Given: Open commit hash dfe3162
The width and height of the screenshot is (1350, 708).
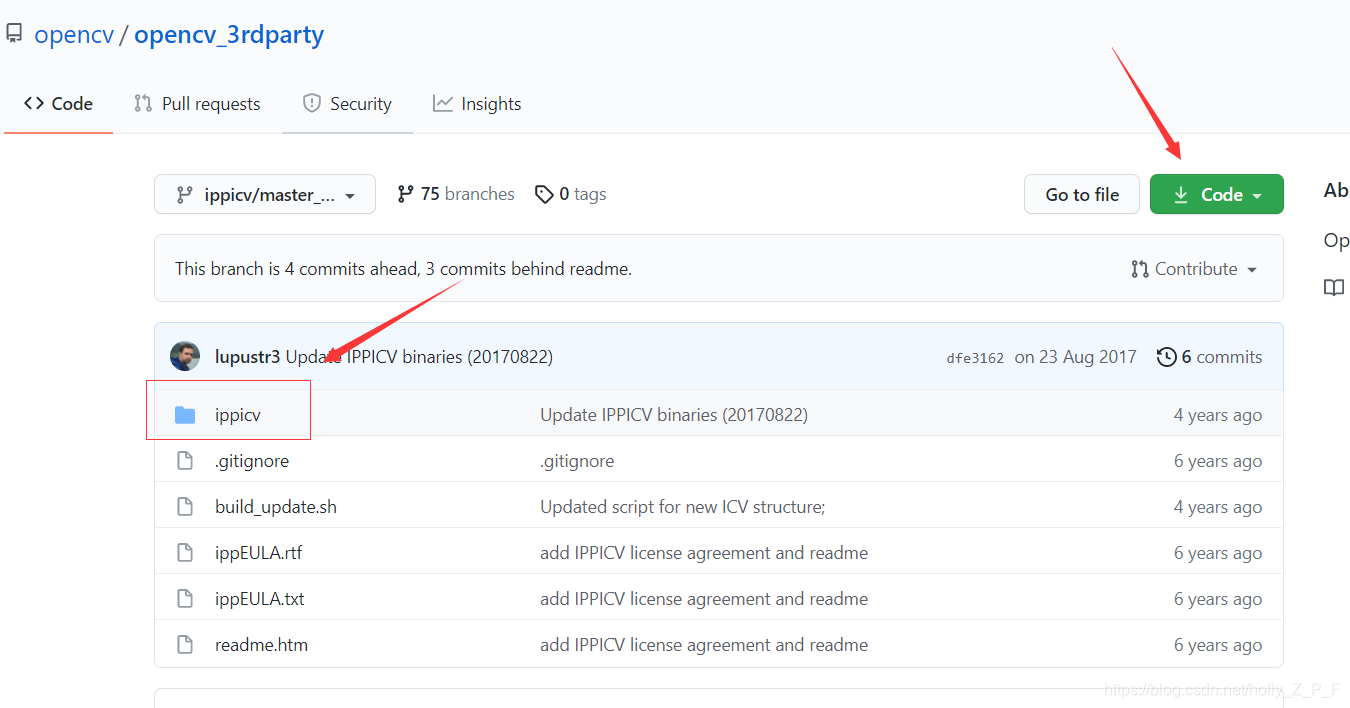Looking at the screenshot, I should point(975,358).
